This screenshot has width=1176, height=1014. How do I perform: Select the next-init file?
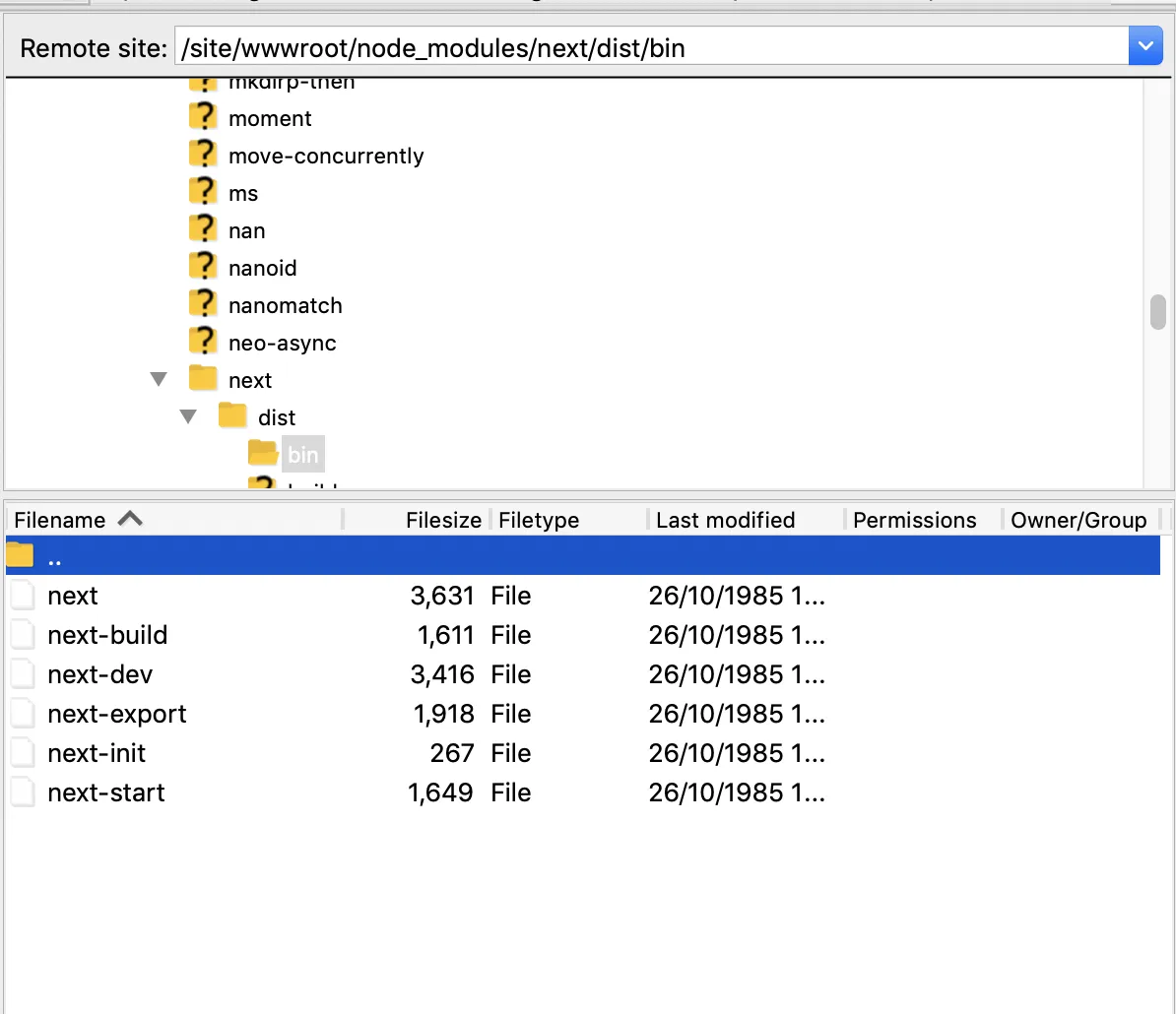point(97,753)
